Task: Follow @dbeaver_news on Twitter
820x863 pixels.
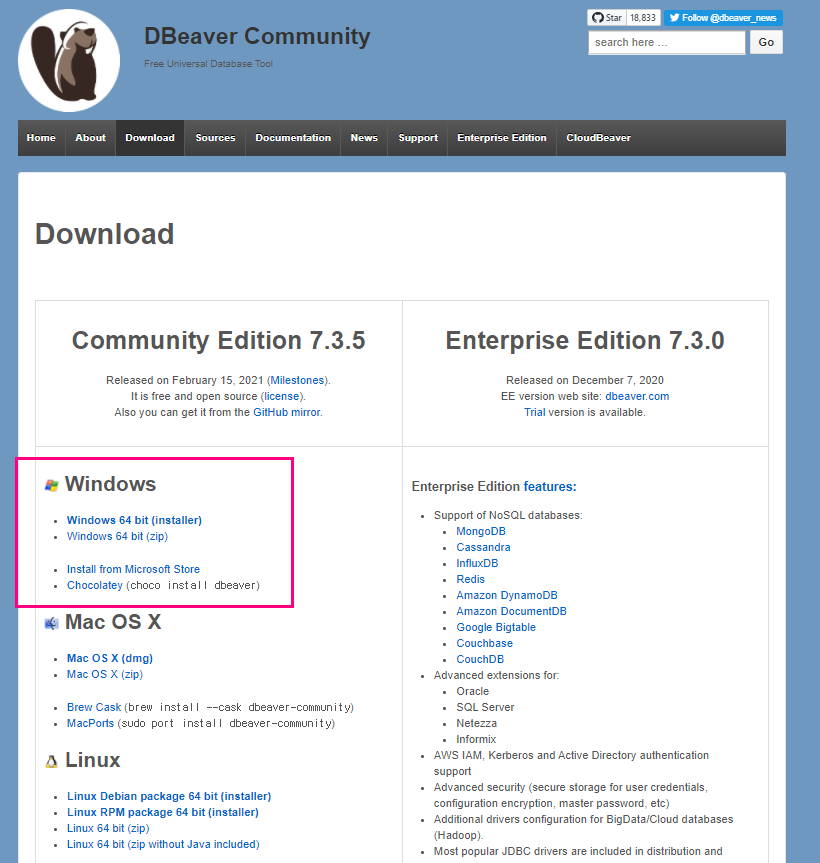Action: click(x=723, y=18)
